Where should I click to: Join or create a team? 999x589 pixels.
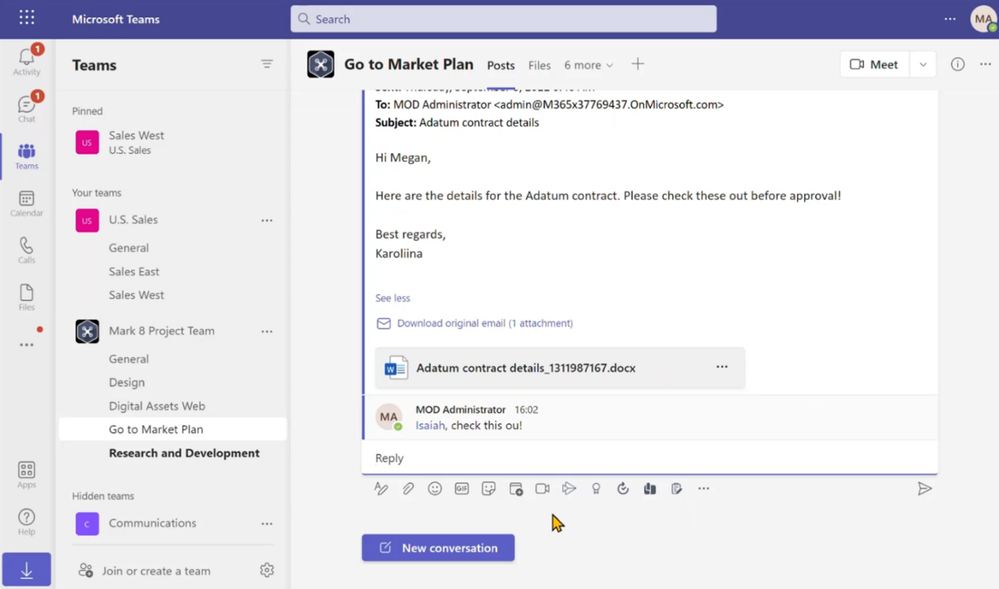156,571
